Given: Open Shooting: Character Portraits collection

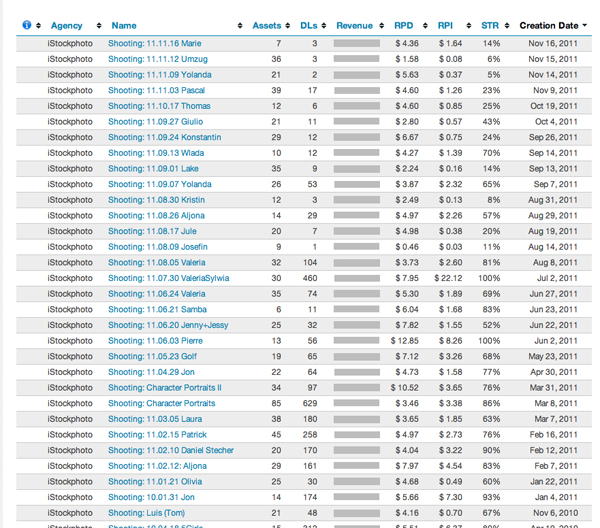Looking at the screenshot, I should pos(161,404).
